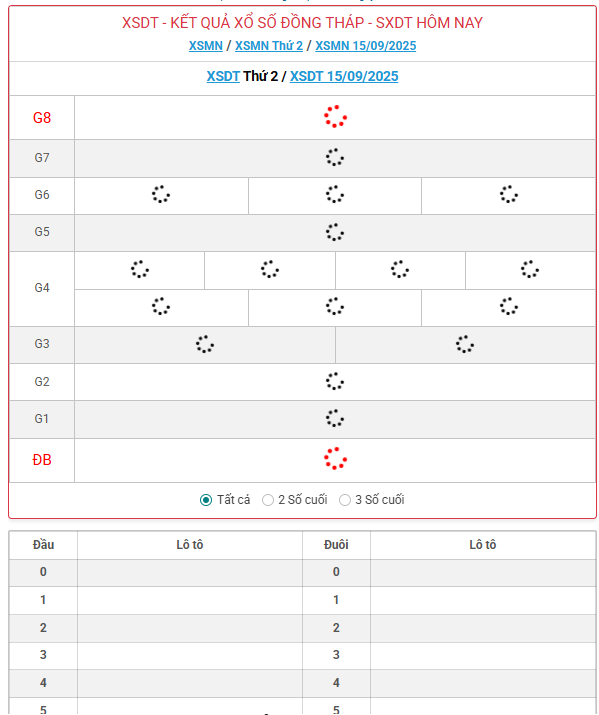Open the XSDT link
This screenshot has width=599, height=715.
pyautogui.click(x=223, y=76)
